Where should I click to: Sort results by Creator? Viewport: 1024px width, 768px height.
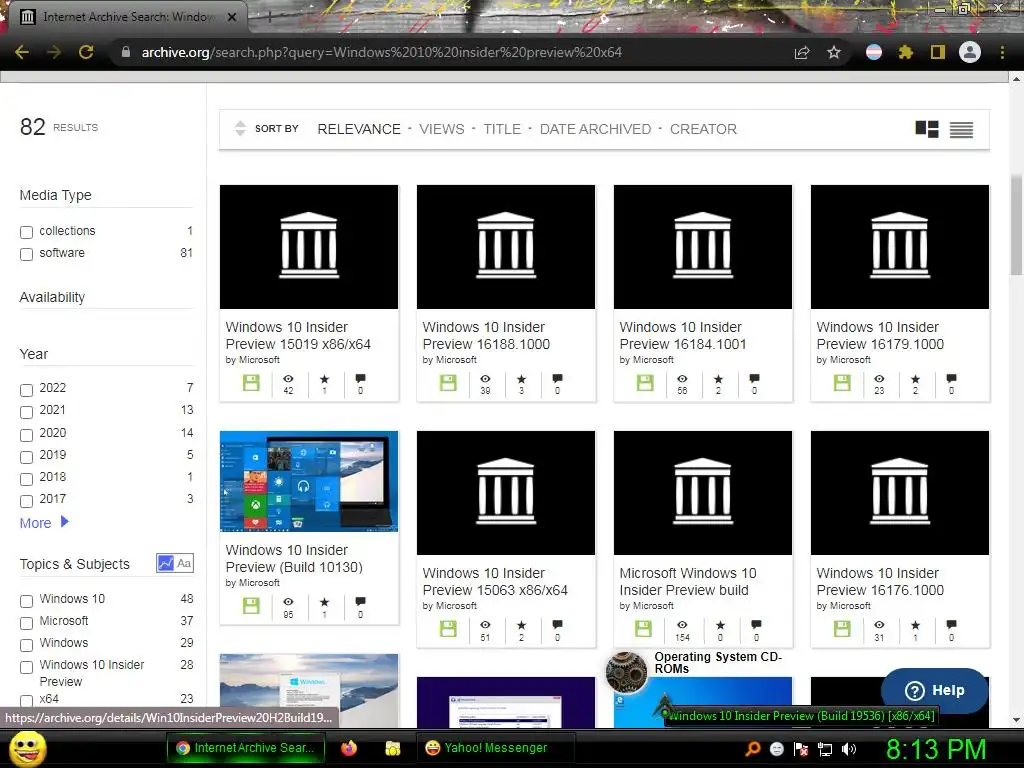click(703, 129)
